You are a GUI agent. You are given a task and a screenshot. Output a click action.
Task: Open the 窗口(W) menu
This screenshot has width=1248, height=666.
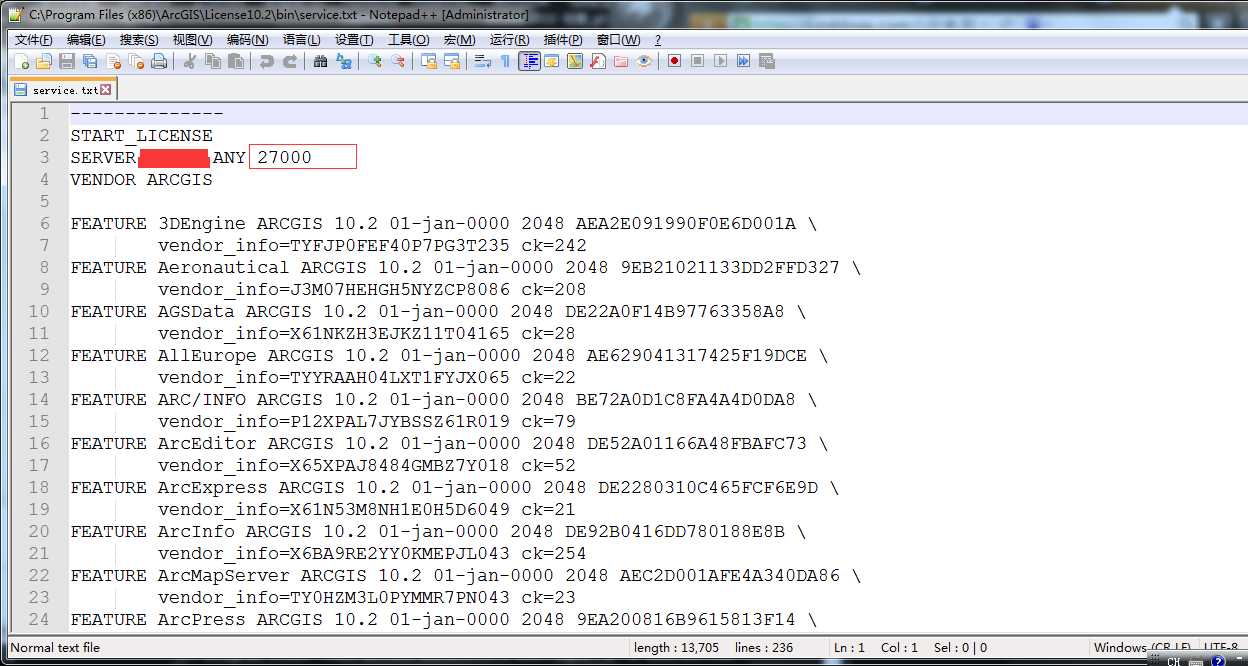[618, 40]
